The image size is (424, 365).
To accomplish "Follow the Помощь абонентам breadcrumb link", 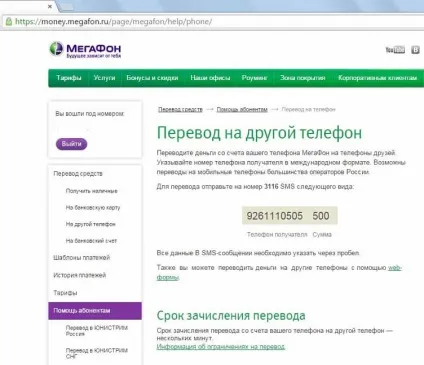I will 242,109.
